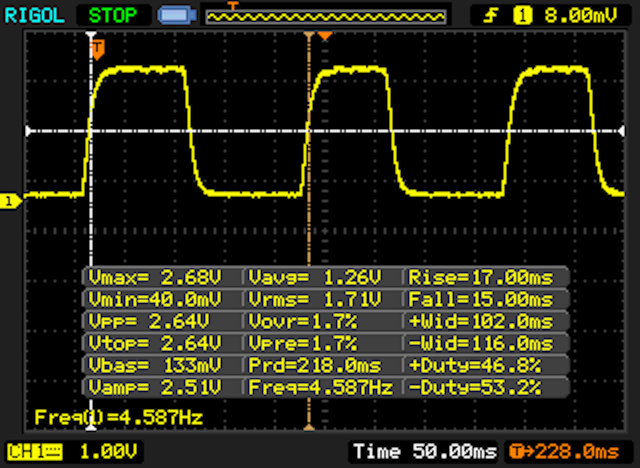Click the STOP run status indicator

pyautogui.click(x=113, y=16)
